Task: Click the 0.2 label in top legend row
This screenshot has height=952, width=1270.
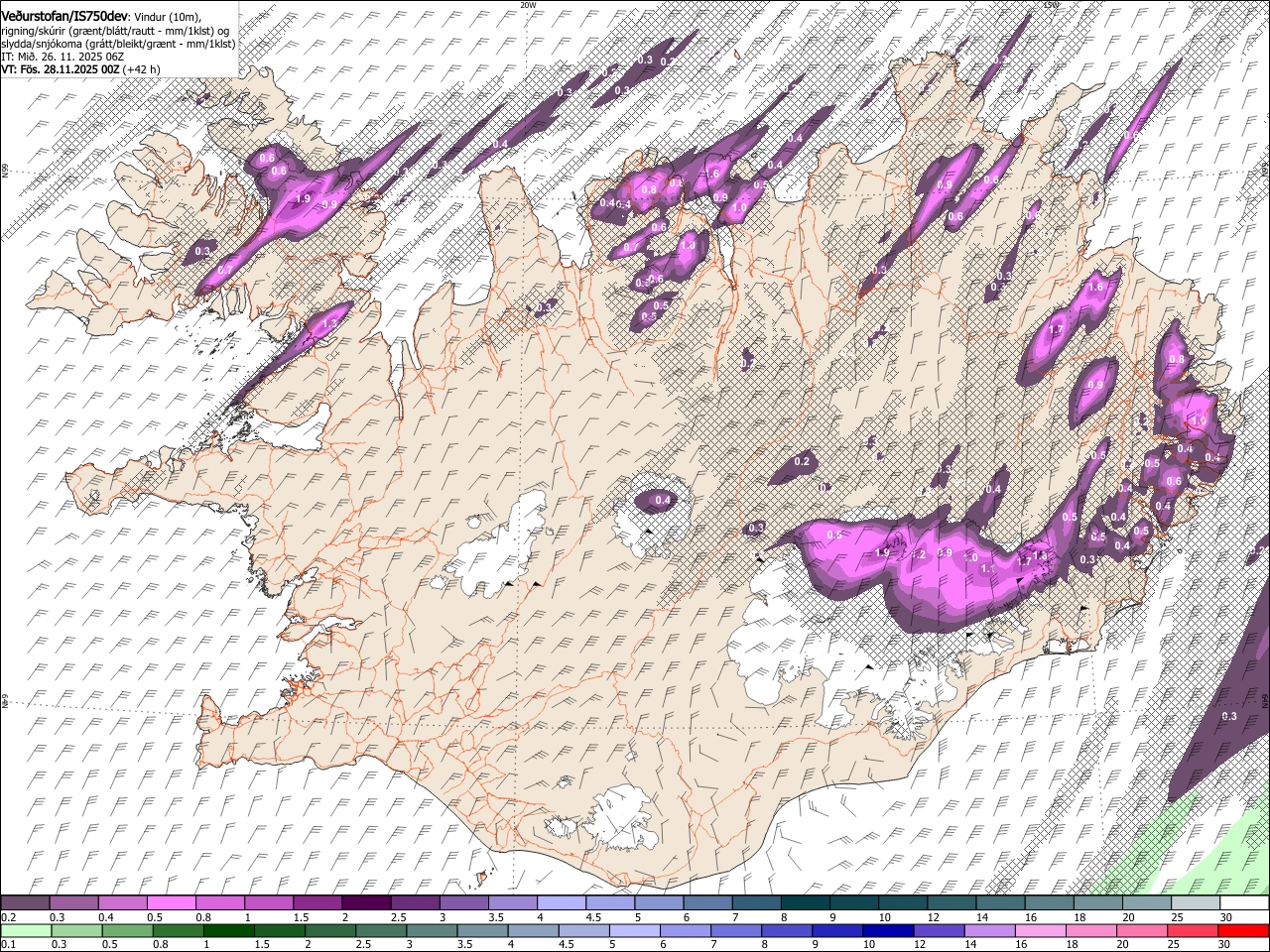Action: pyautogui.click(x=9, y=917)
